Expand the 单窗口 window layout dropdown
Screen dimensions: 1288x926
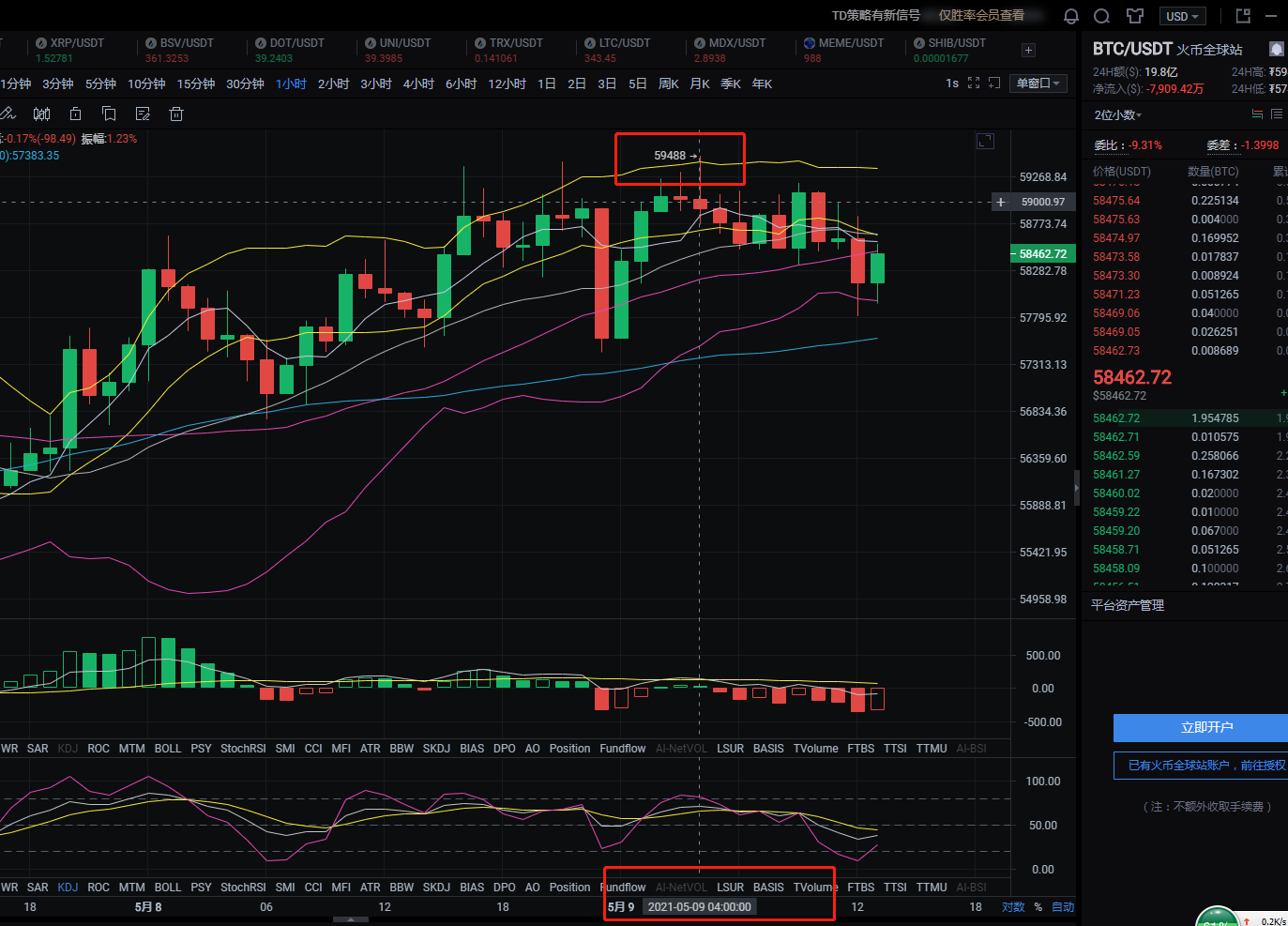(1038, 83)
